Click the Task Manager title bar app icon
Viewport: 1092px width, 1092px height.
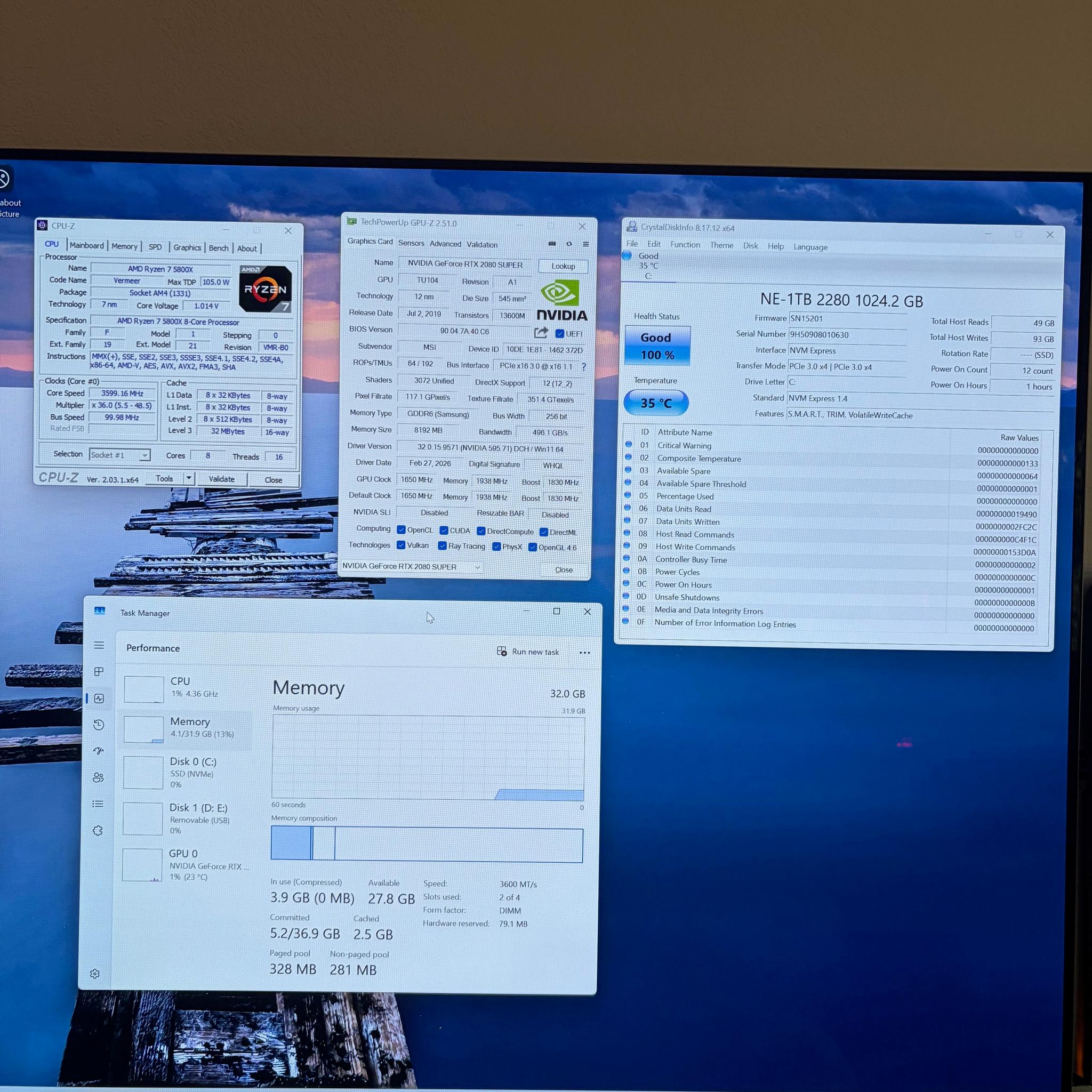100,611
